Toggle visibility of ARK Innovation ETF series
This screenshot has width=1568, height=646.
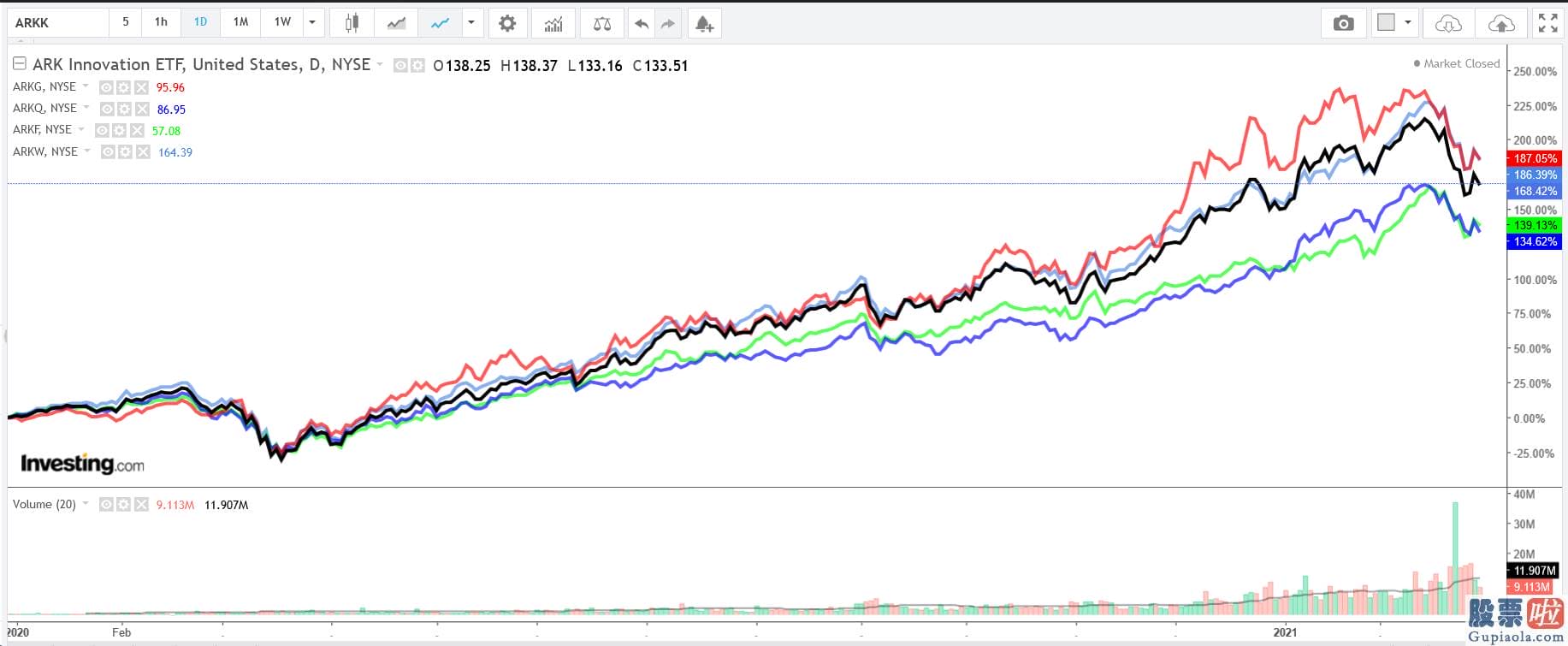pyautogui.click(x=400, y=65)
